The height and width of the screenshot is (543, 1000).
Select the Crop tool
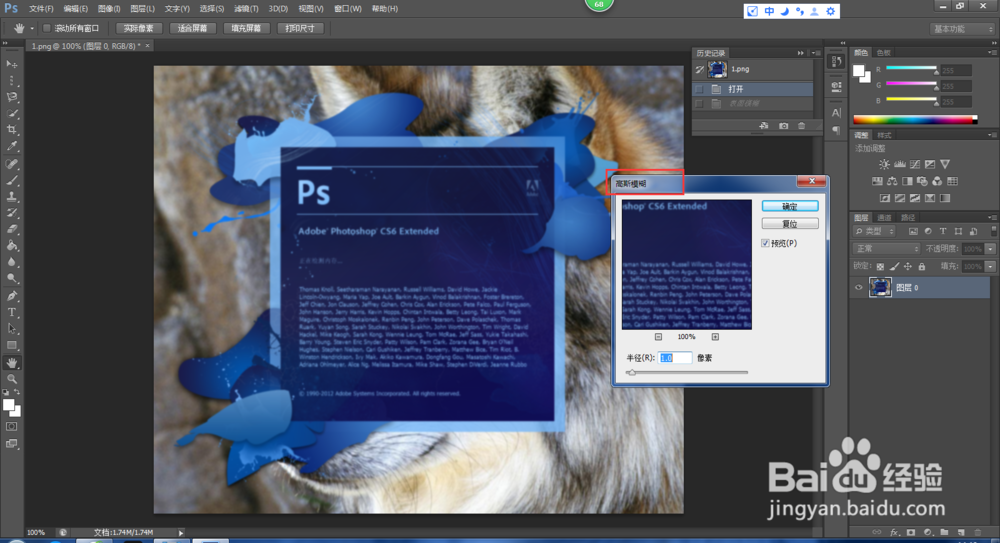point(12,130)
